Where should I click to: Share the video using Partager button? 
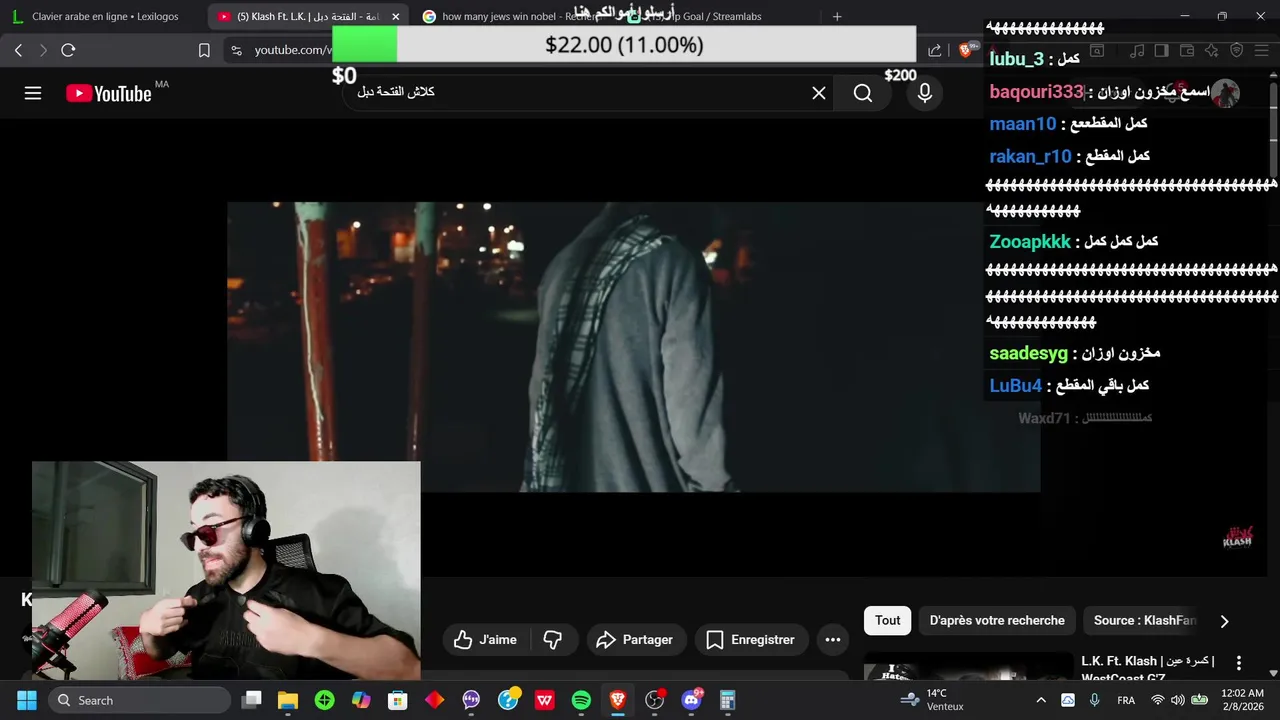pos(635,640)
